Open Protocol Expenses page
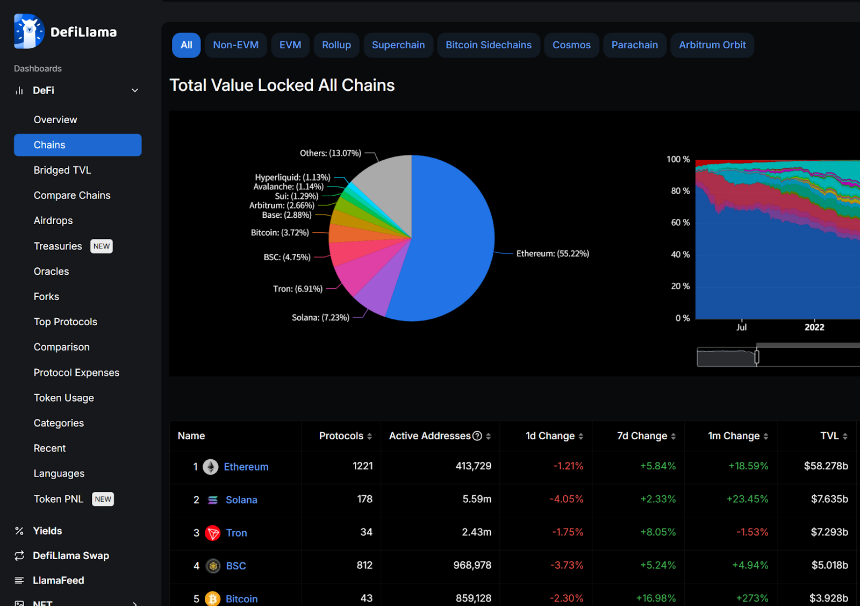 point(78,372)
